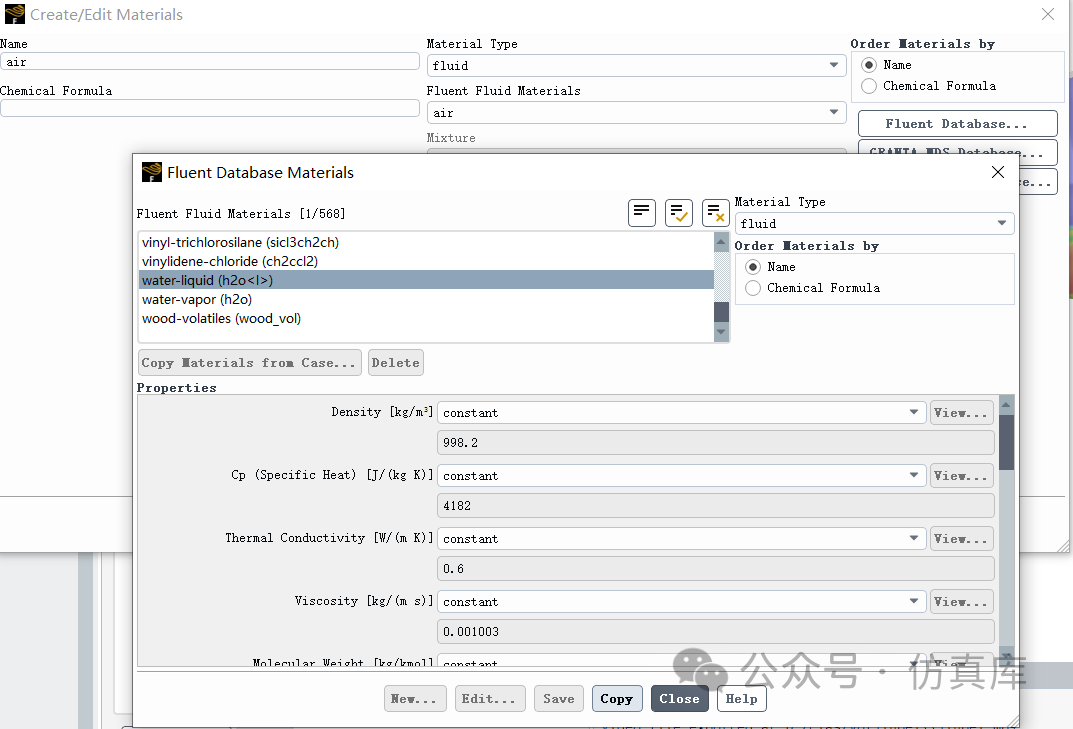Click the select all shown materials icon
This screenshot has width=1073, height=729.
[x=679, y=212]
